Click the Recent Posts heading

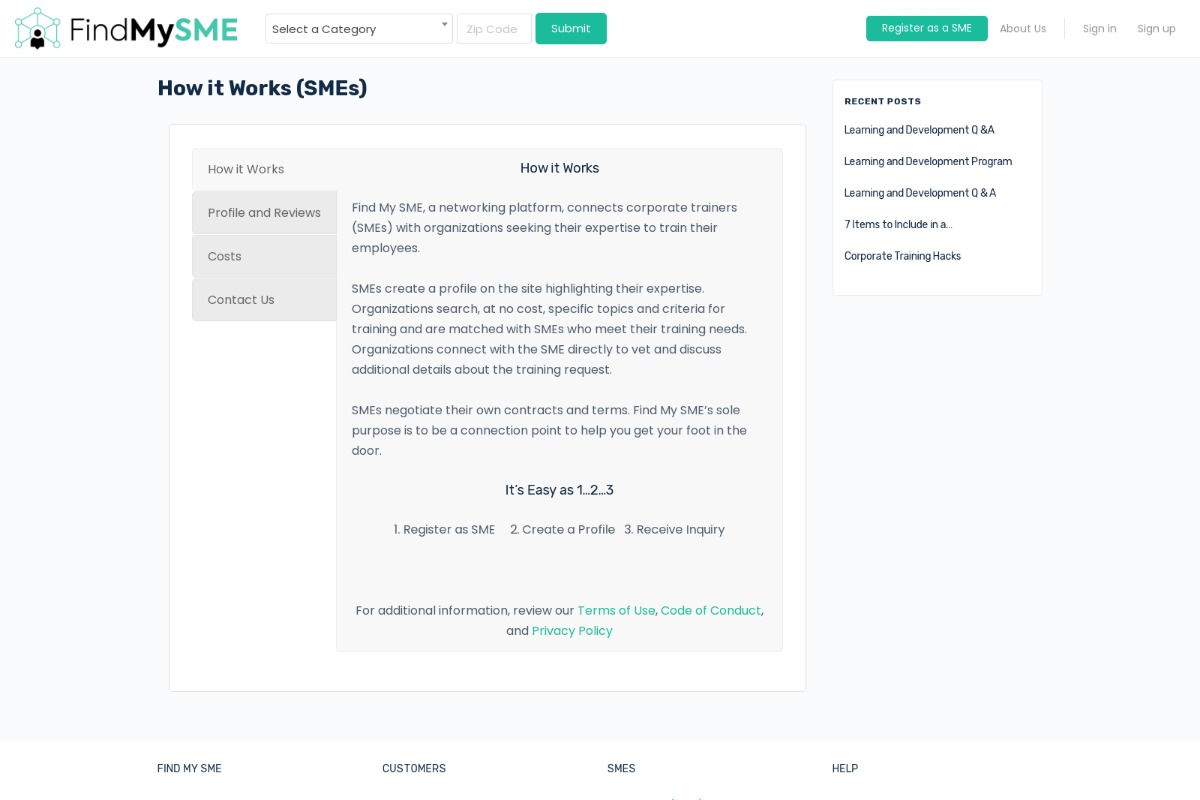(x=883, y=101)
